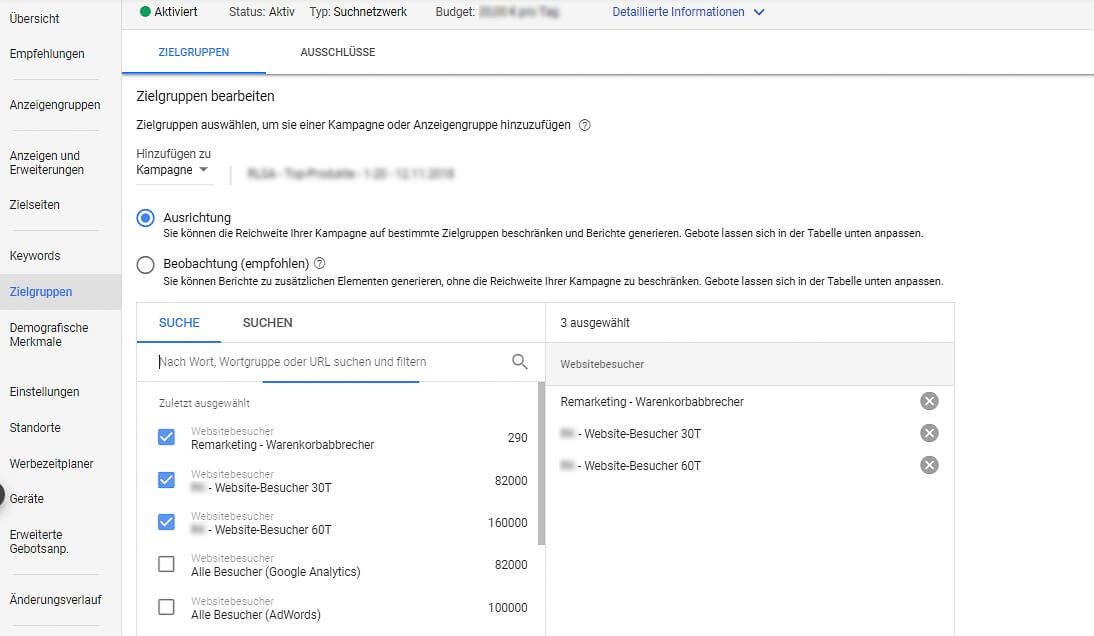Image resolution: width=1094 pixels, height=636 pixels.
Task: Check Alle Besucher (AdWords) checkbox
Action: pyautogui.click(x=167, y=607)
